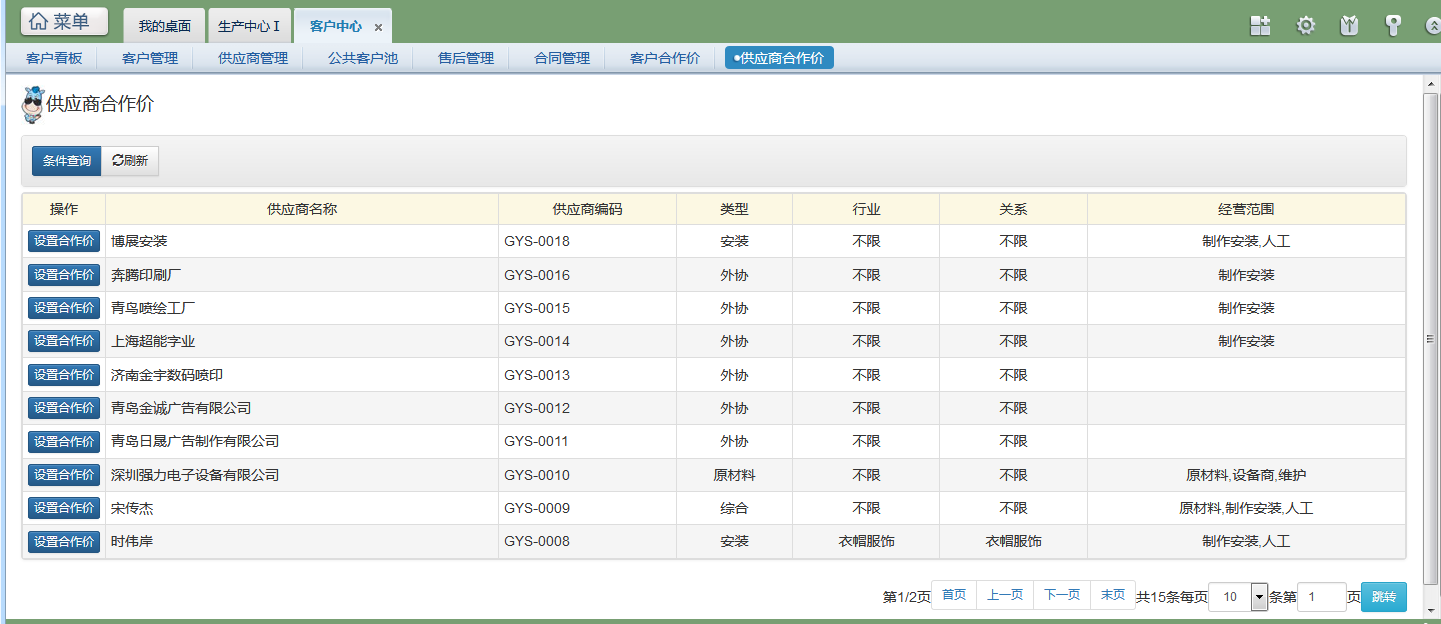Click 设置合作价 for 青鸟喷绘工厂

pyautogui.click(x=64, y=308)
